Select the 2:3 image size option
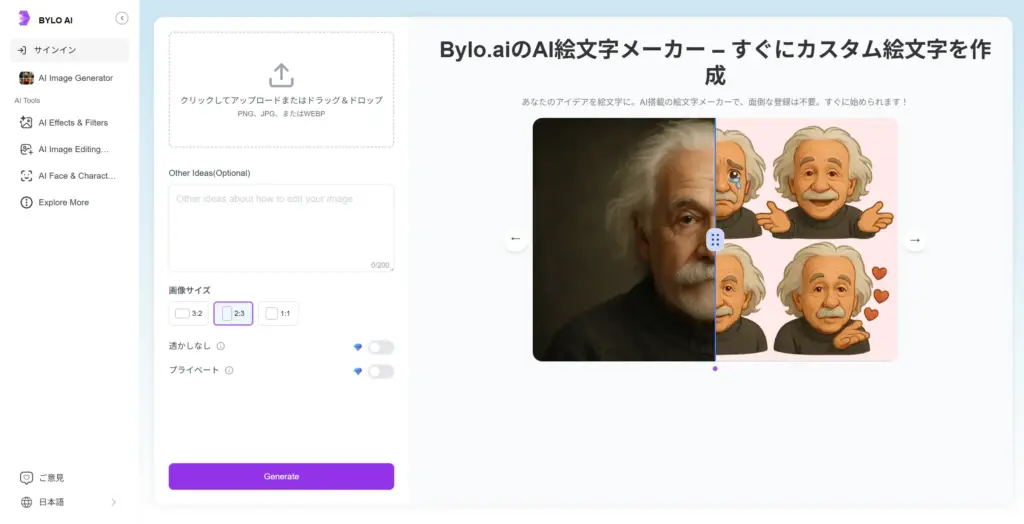1024x524 pixels. [x=233, y=314]
